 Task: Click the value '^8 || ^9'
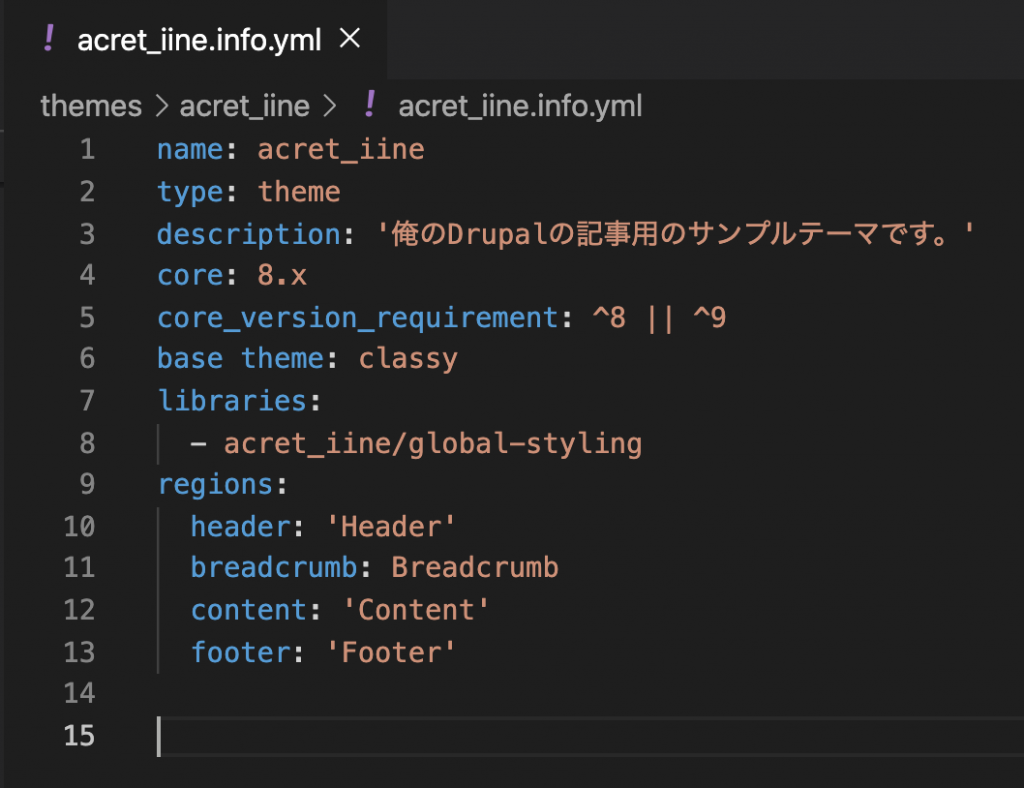click(660, 317)
